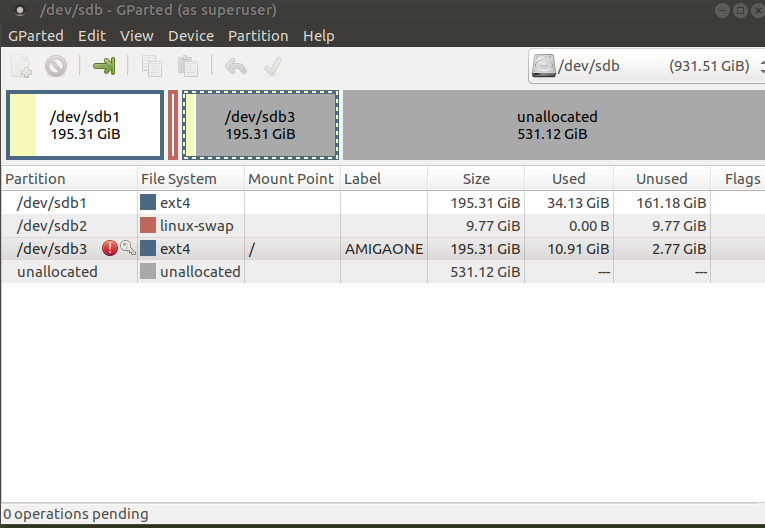
Task: Click the linux-swap red color swatch
Action: click(148, 226)
